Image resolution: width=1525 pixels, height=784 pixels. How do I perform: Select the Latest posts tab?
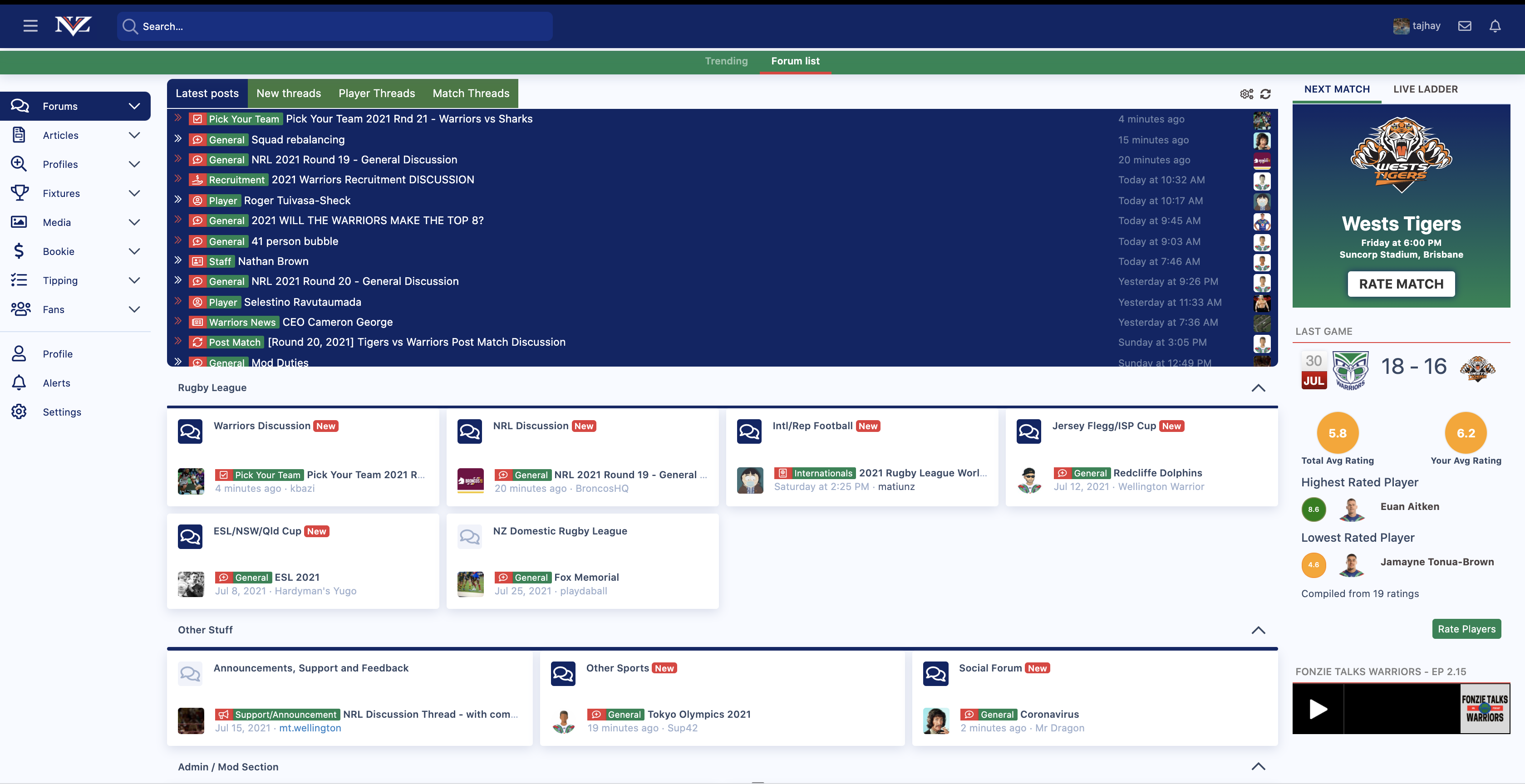(x=207, y=93)
